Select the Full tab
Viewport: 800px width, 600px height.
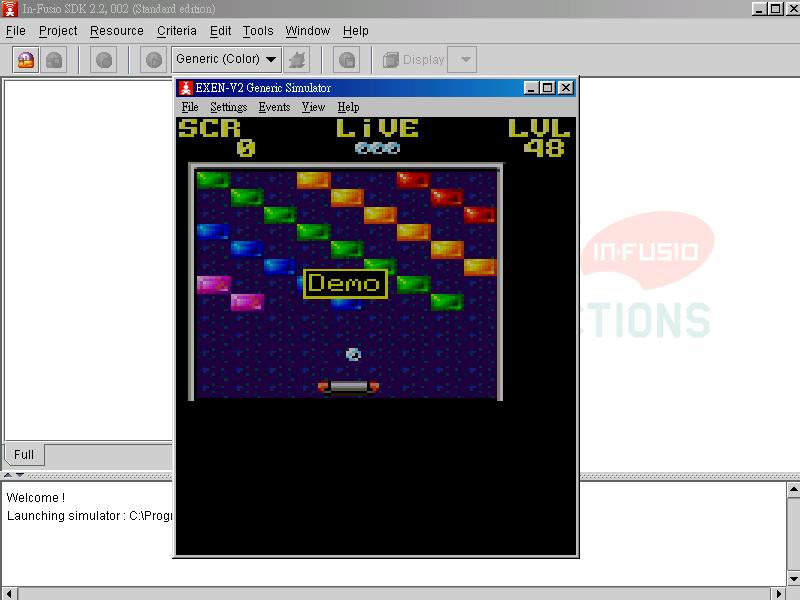tap(24, 455)
